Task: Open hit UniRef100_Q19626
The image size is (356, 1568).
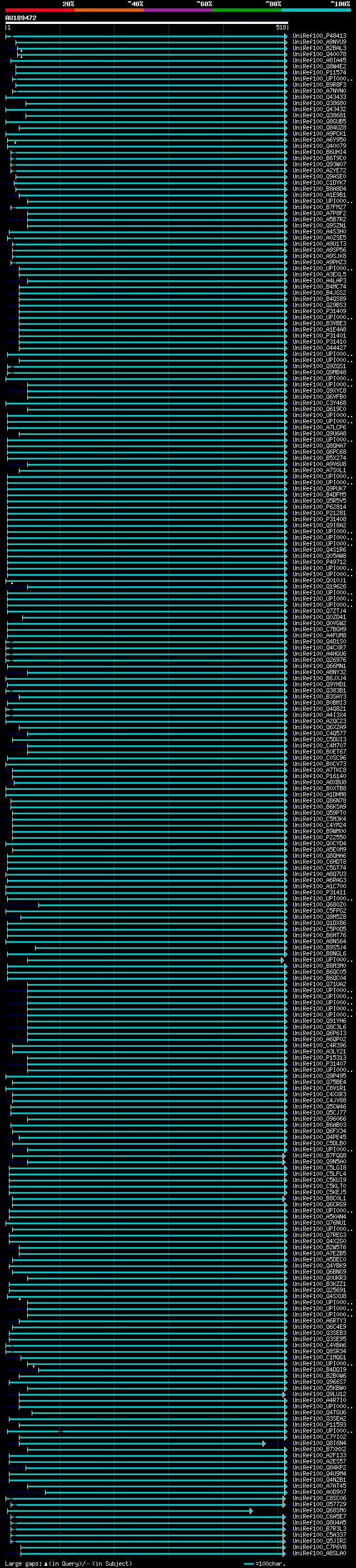Action: click(x=319, y=587)
